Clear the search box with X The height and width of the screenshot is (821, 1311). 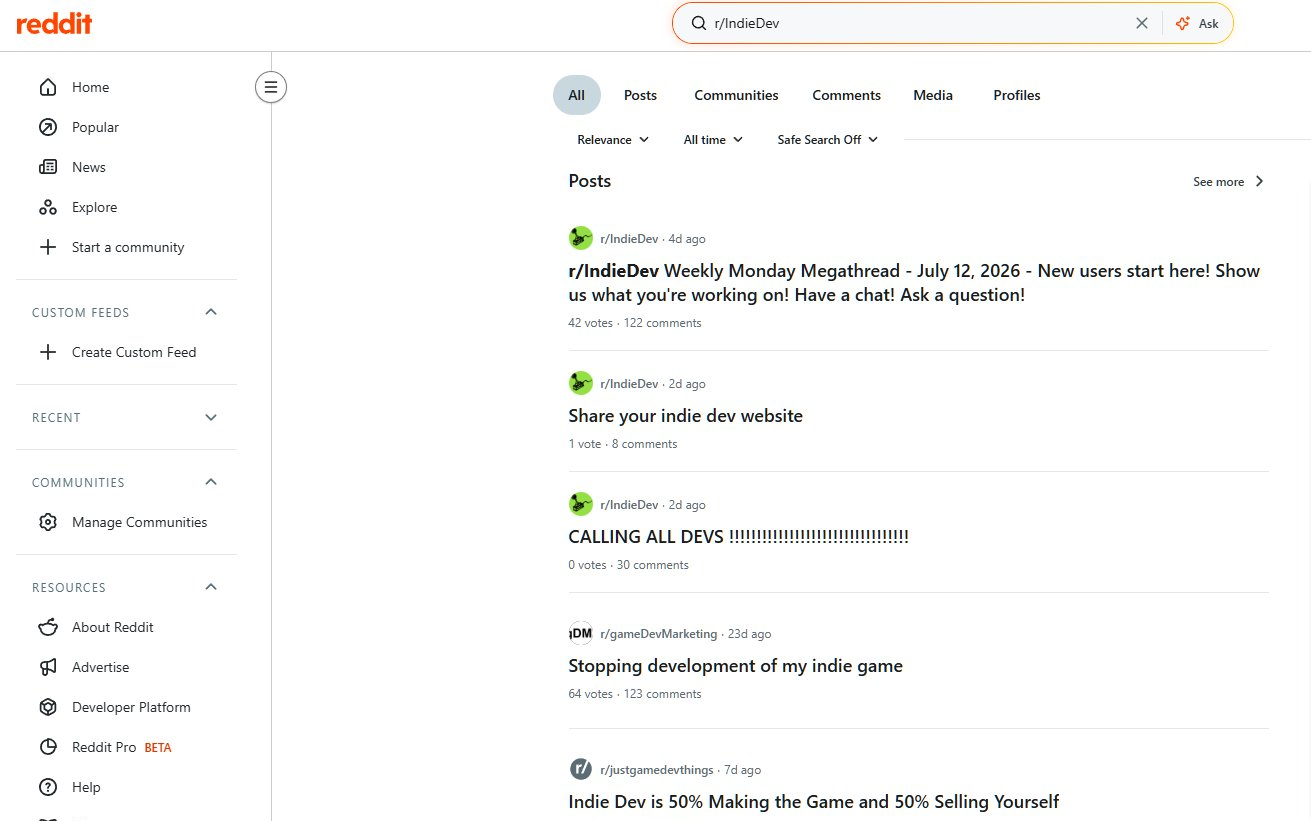click(x=1142, y=23)
